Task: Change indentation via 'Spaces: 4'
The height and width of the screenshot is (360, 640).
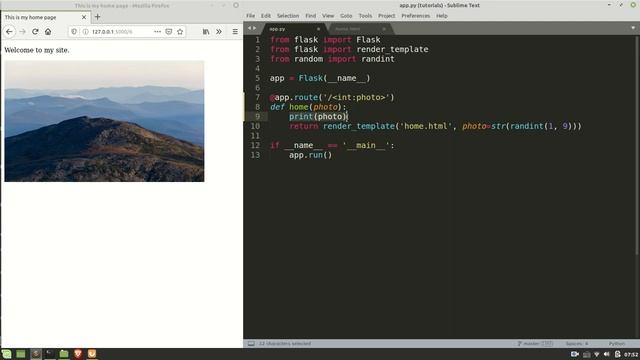Action: point(577,344)
